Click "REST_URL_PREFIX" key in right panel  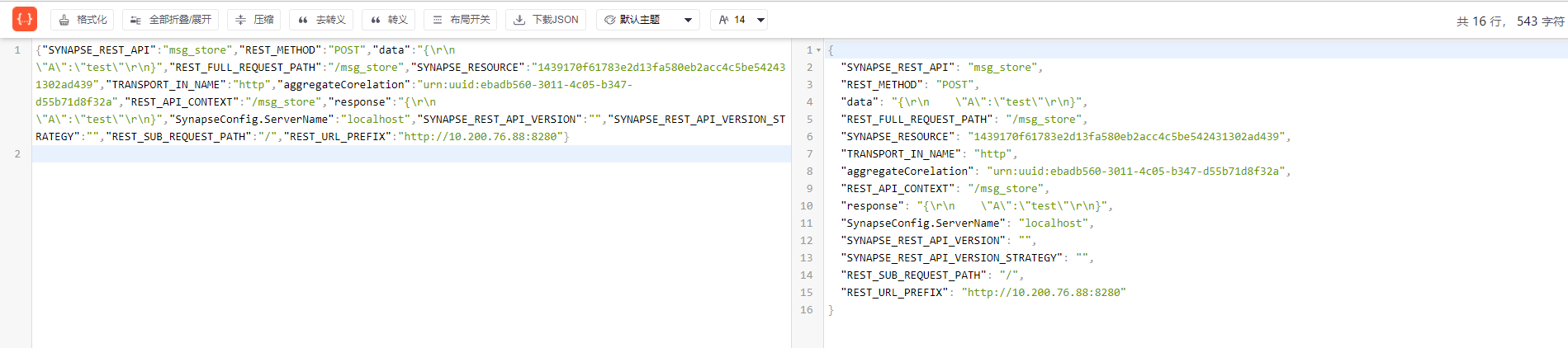click(894, 293)
